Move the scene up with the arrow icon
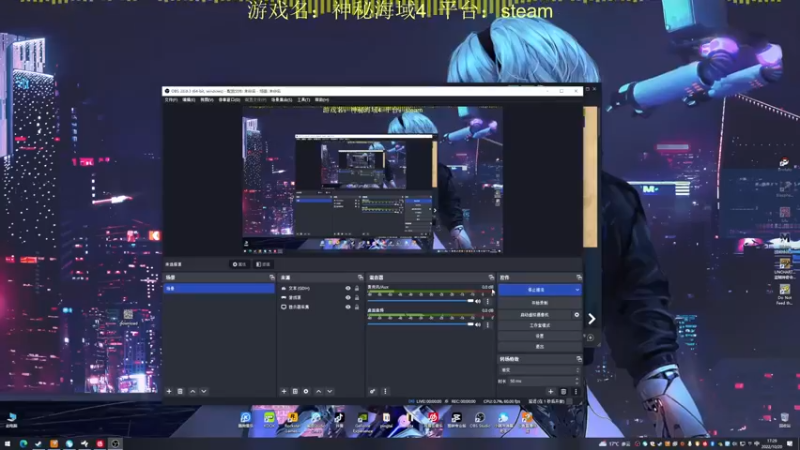 pyautogui.click(x=192, y=391)
